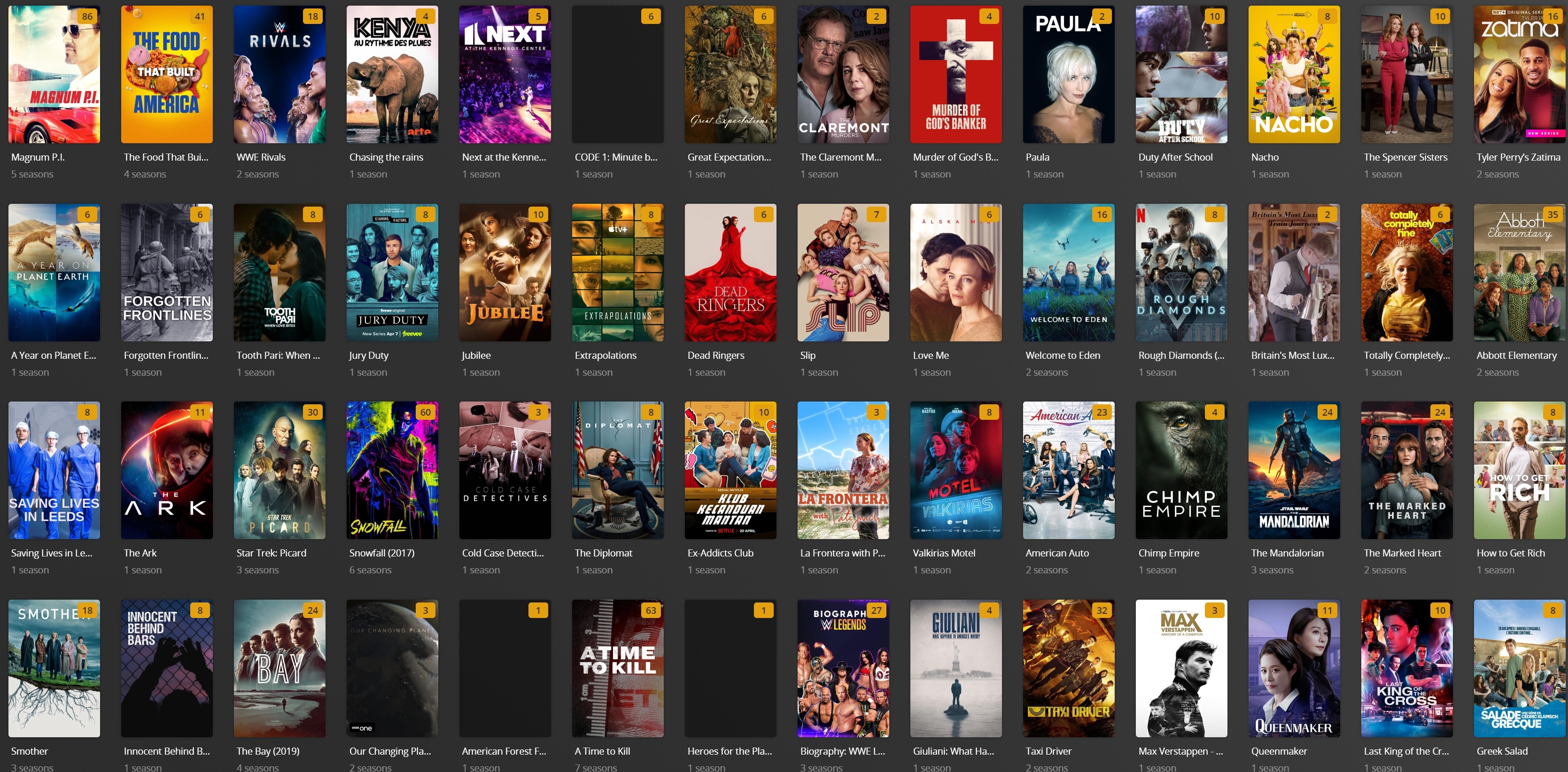Open the Tooth Pari poster
This screenshot has width=1568, height=772.
[x=279, y=272]
